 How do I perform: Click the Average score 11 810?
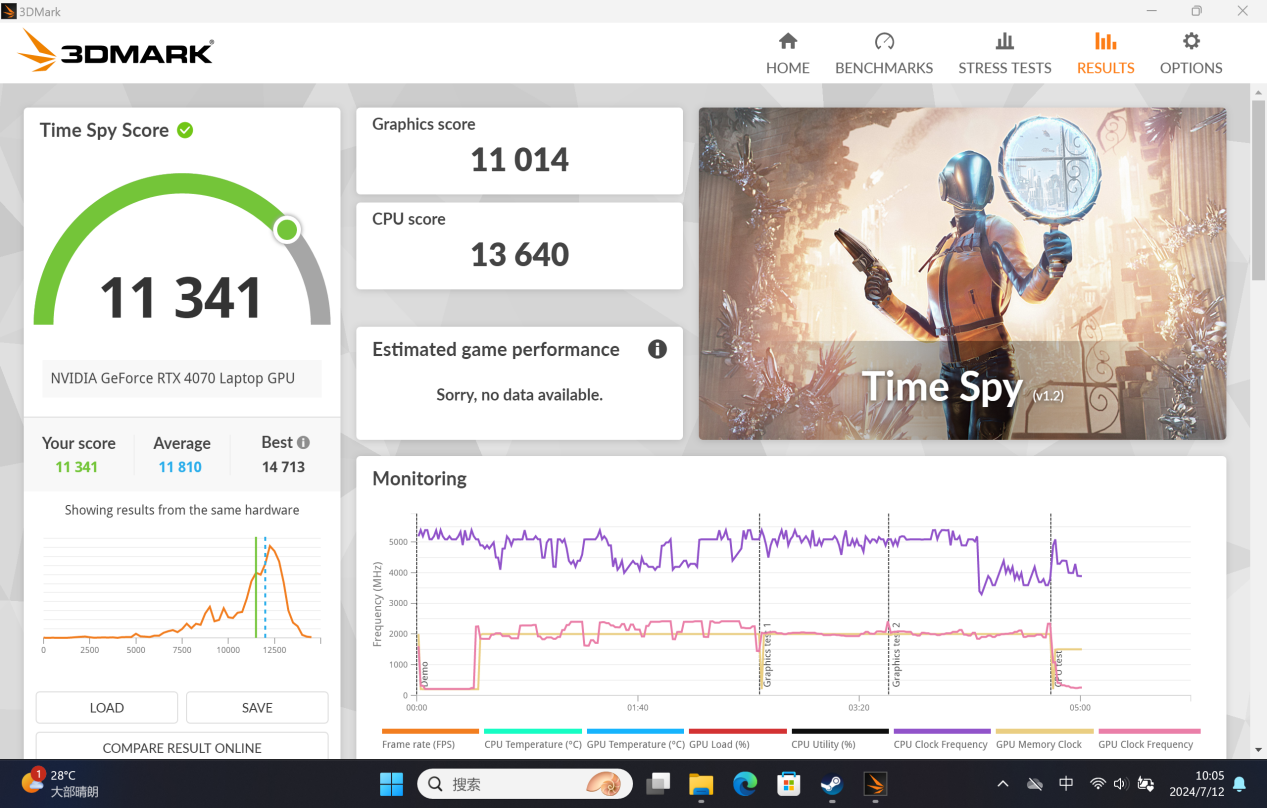tap(180, 467)
